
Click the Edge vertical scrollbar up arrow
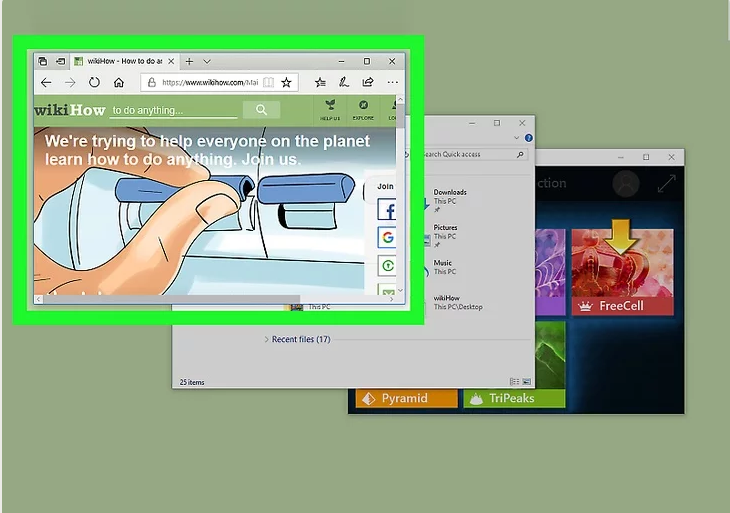400,100
